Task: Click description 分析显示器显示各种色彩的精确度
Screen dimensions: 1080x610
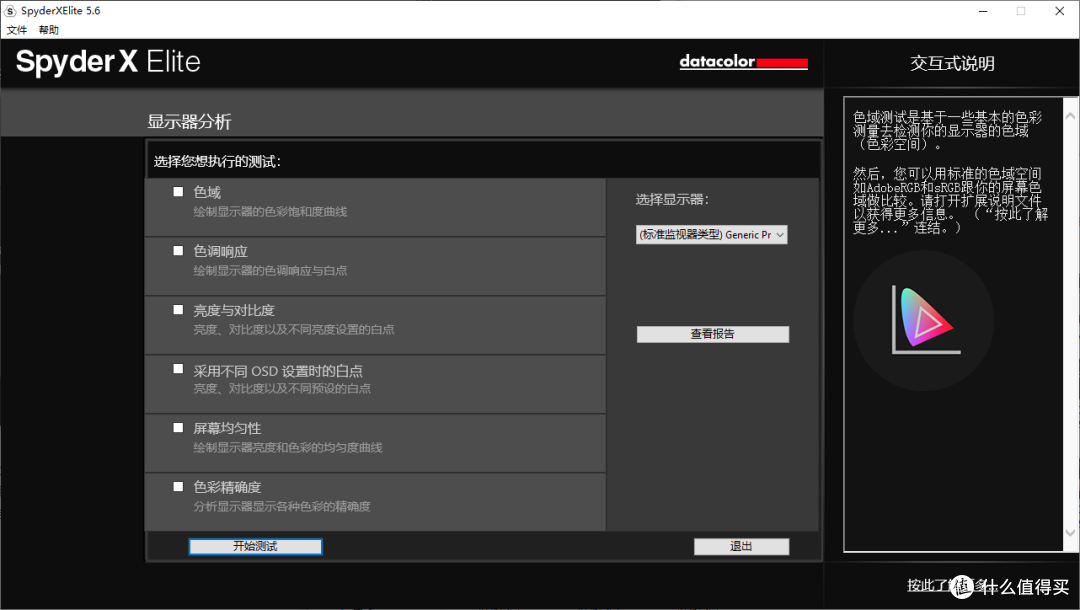Action: [x=282, y=506]
